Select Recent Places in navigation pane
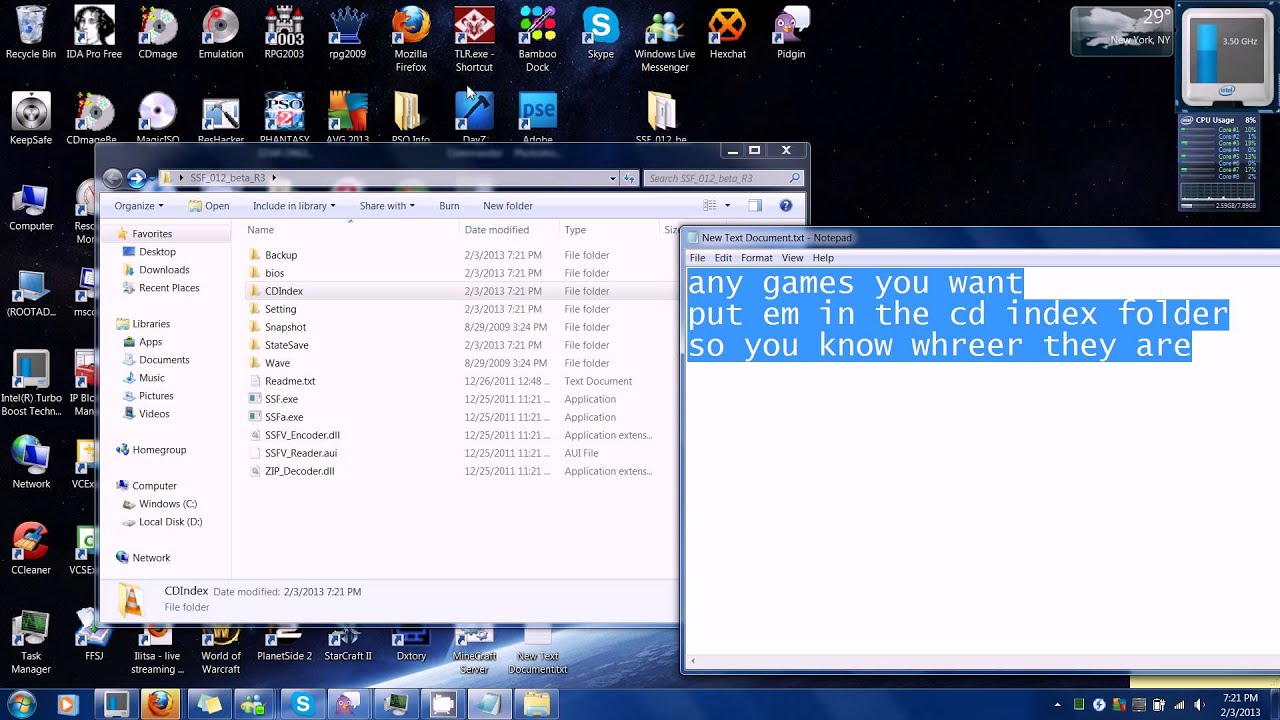 [169, 288]
